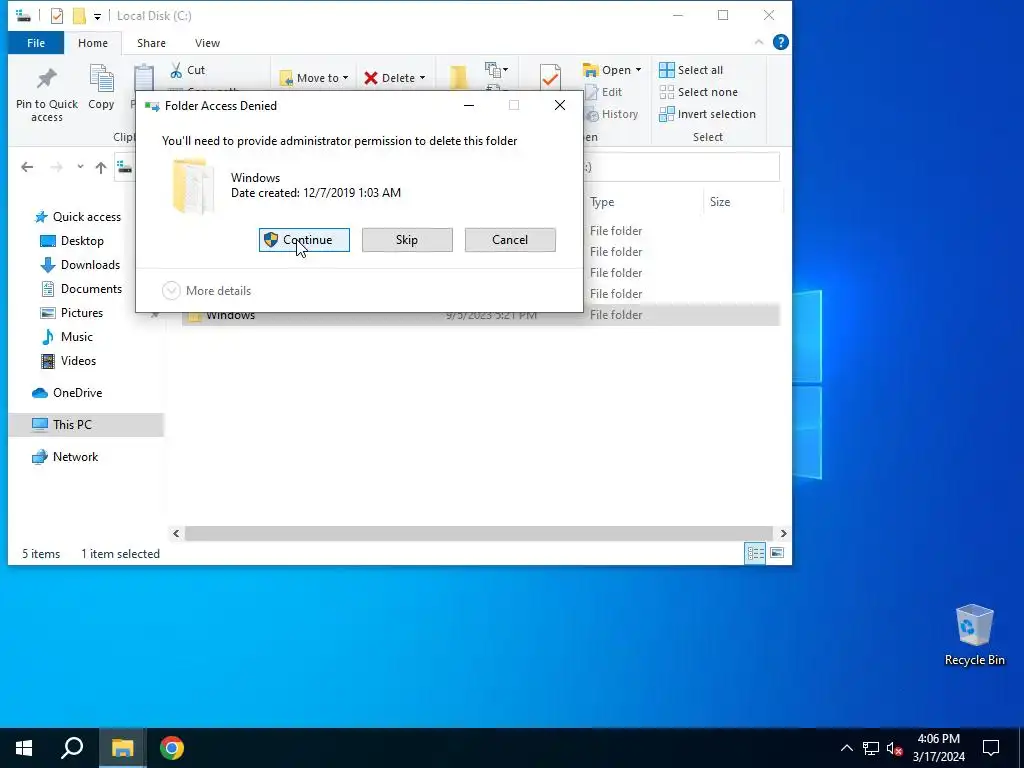This screenshot has height=768, width=1024.
Task: Click Edit in the ribbon
Action: (x=603, y=92)
